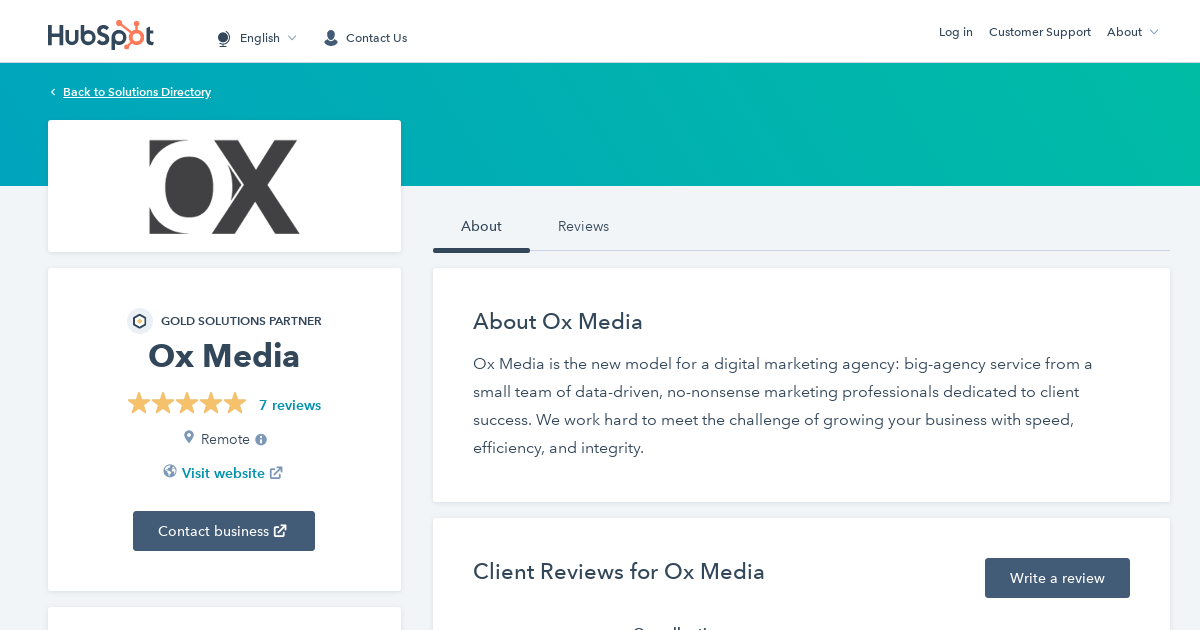1200x630 pixels.
Task: Go to Back to Solutions Directory
Action: coord(137,92)
